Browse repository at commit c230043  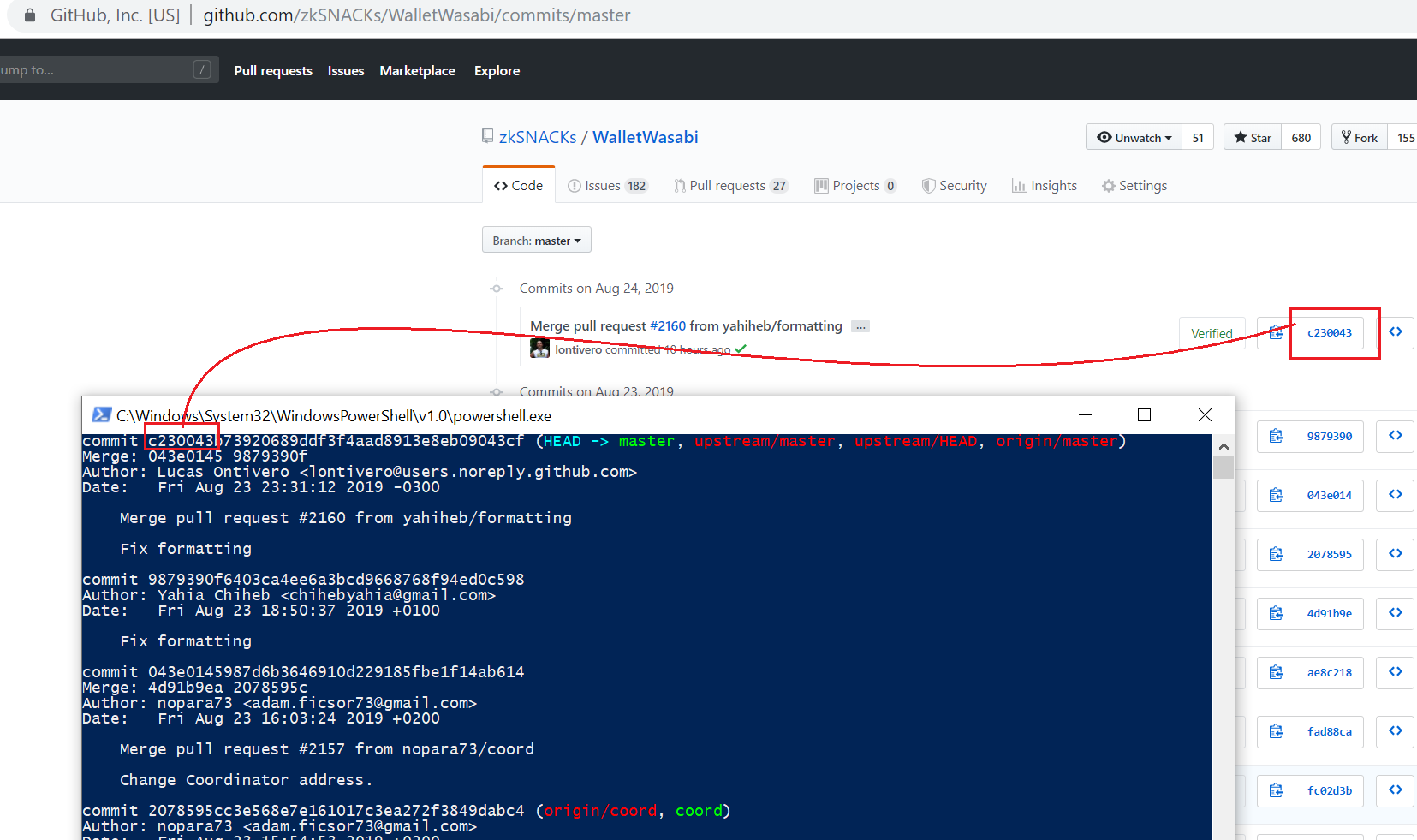[x=1396, y=332]
